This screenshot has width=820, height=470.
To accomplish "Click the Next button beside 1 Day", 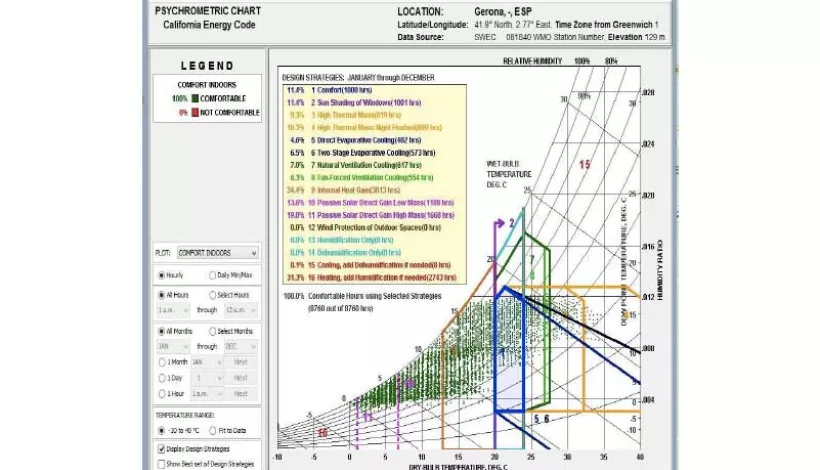I will point(241,377).
